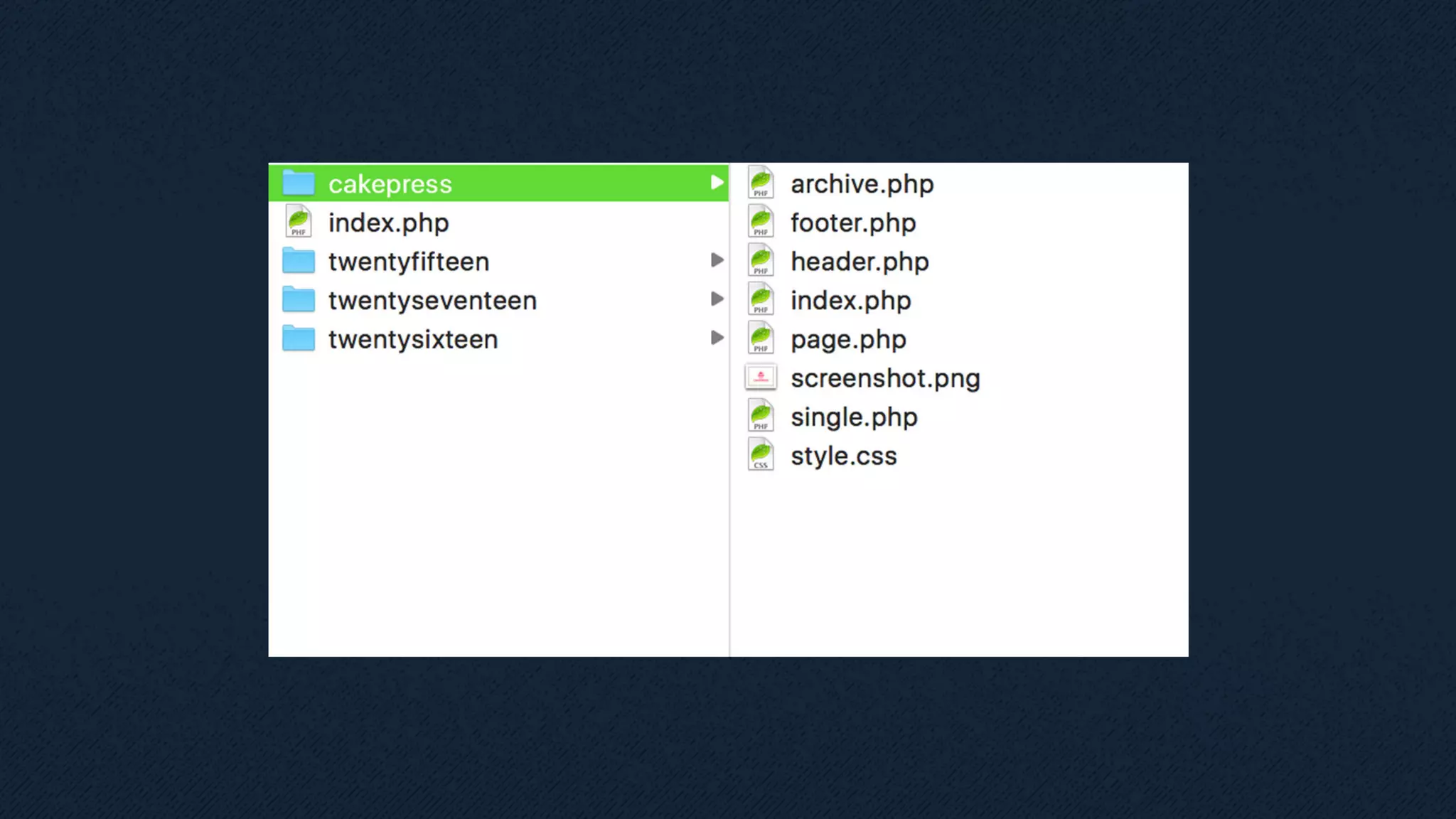This screenshot has width=1456, height=819.
Task: Expand the twentysixteen folder arrow
Action: click(717, 338)
